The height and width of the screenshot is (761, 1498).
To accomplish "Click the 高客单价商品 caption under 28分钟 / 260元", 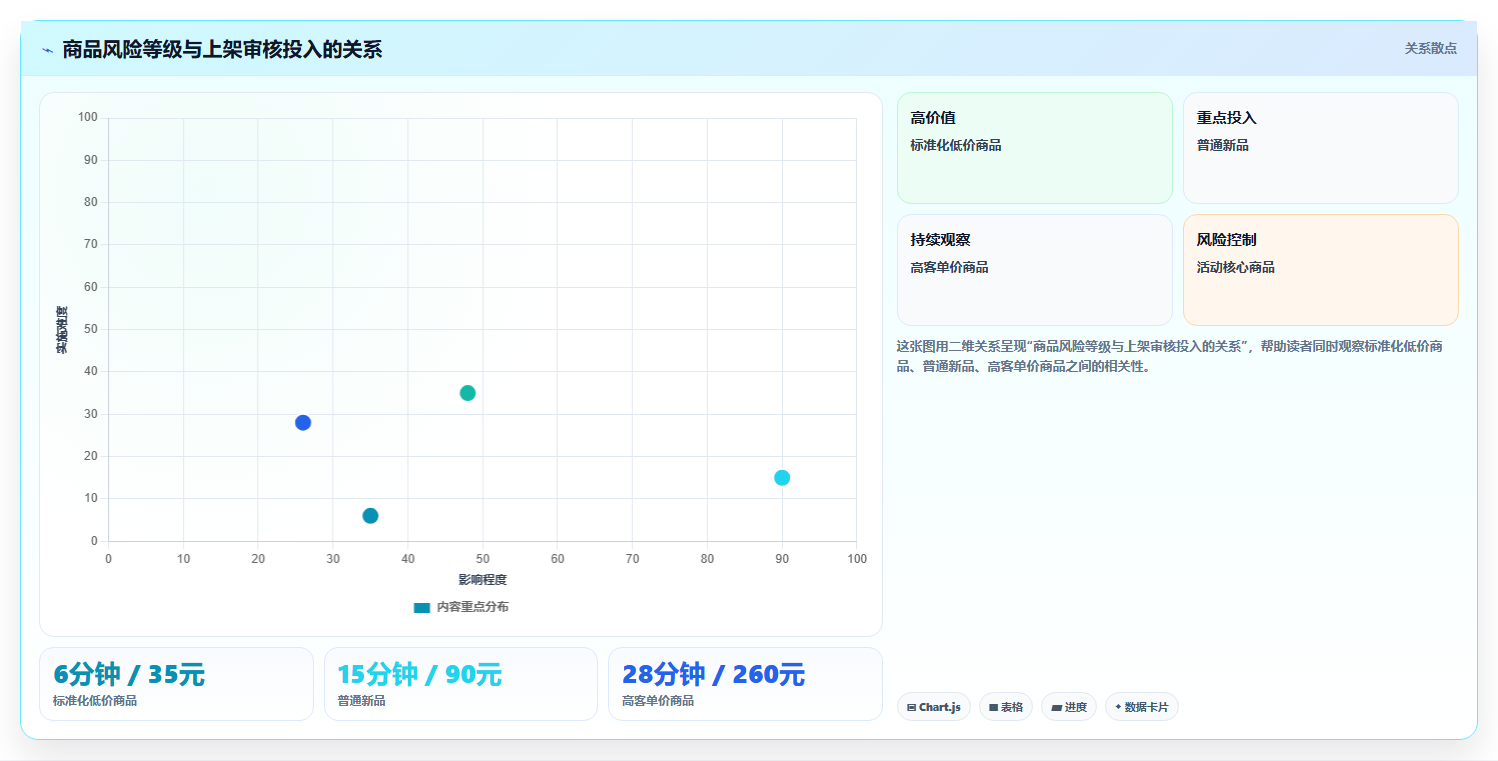I will tap(658, 701).
